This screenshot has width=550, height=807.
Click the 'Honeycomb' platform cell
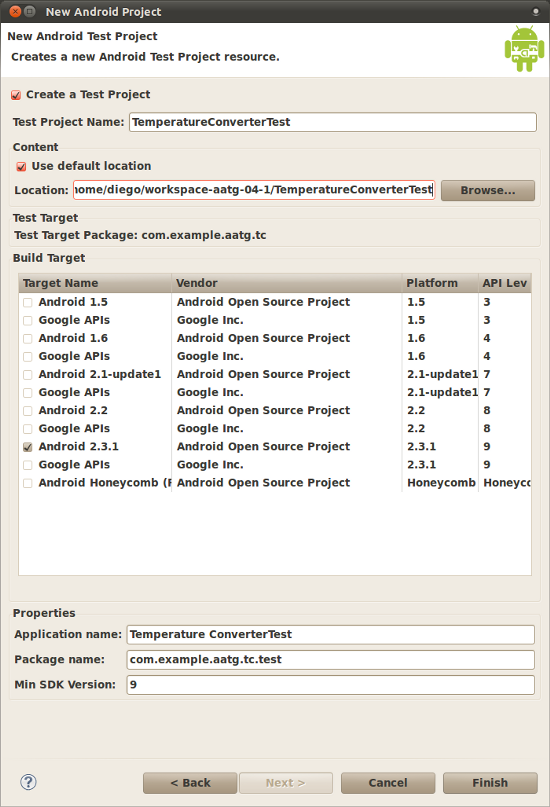pyautogui.click(x=441, y=483)
